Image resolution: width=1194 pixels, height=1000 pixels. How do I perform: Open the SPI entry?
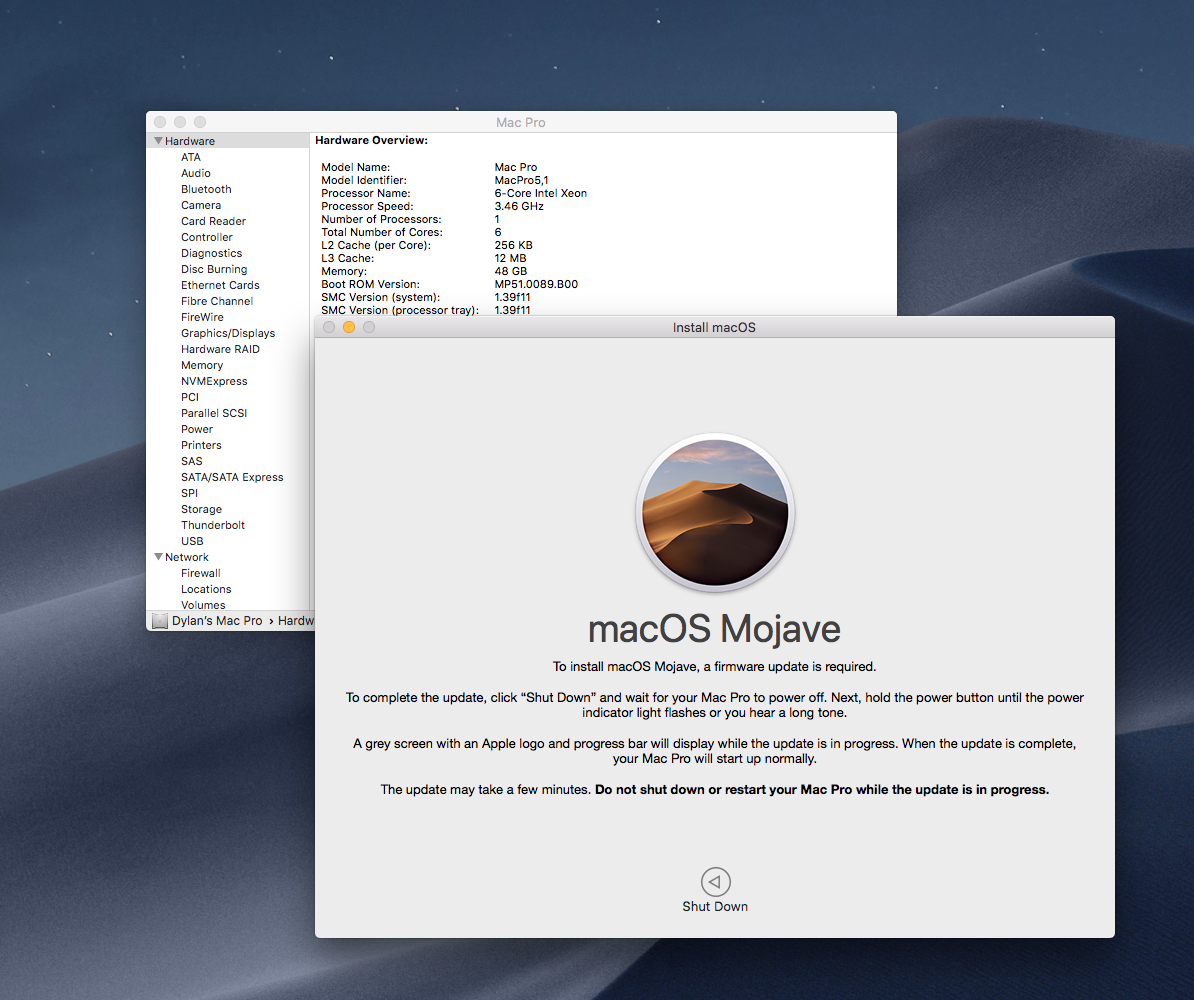[190, 493]
